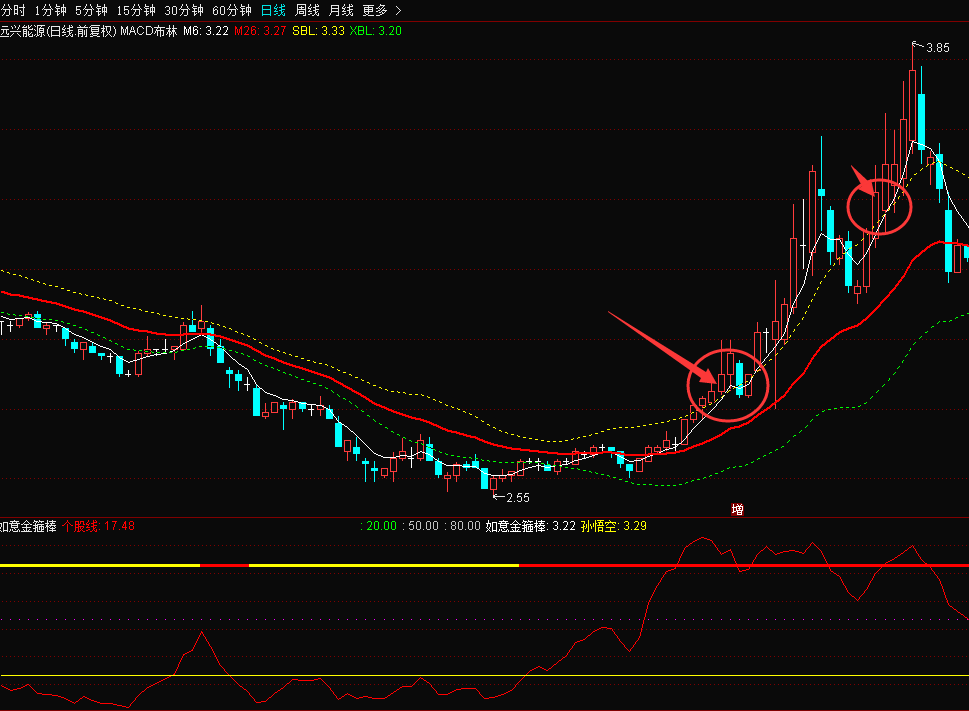Switch to the 日线 daily tab

(273, 11)
